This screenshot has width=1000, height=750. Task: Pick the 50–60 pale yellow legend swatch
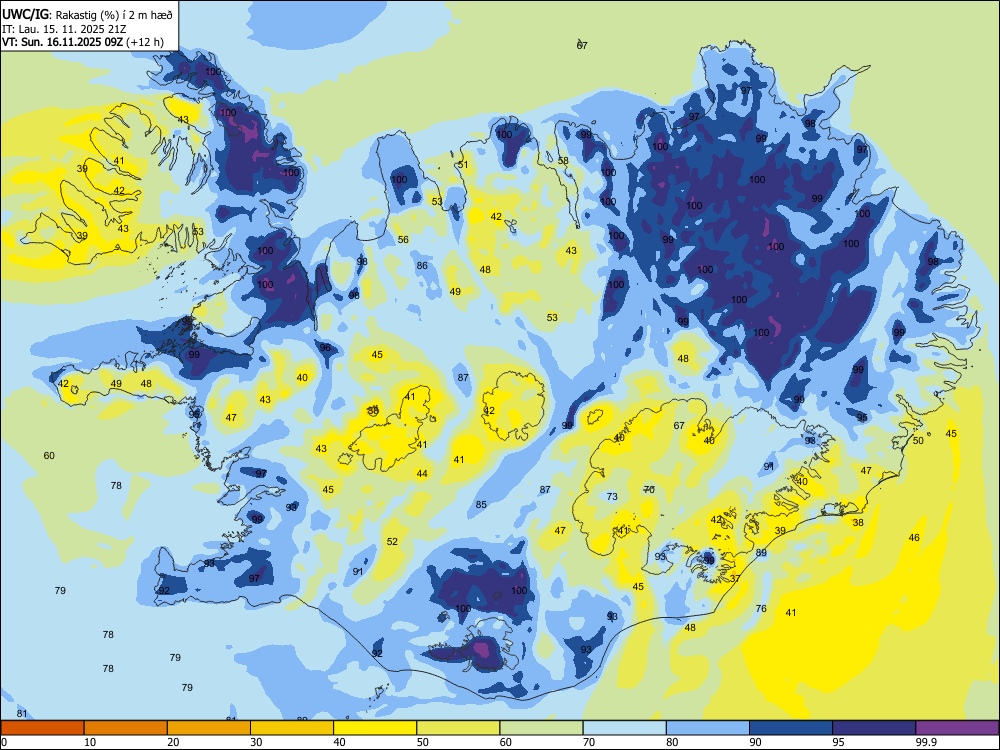coord(458,728)
